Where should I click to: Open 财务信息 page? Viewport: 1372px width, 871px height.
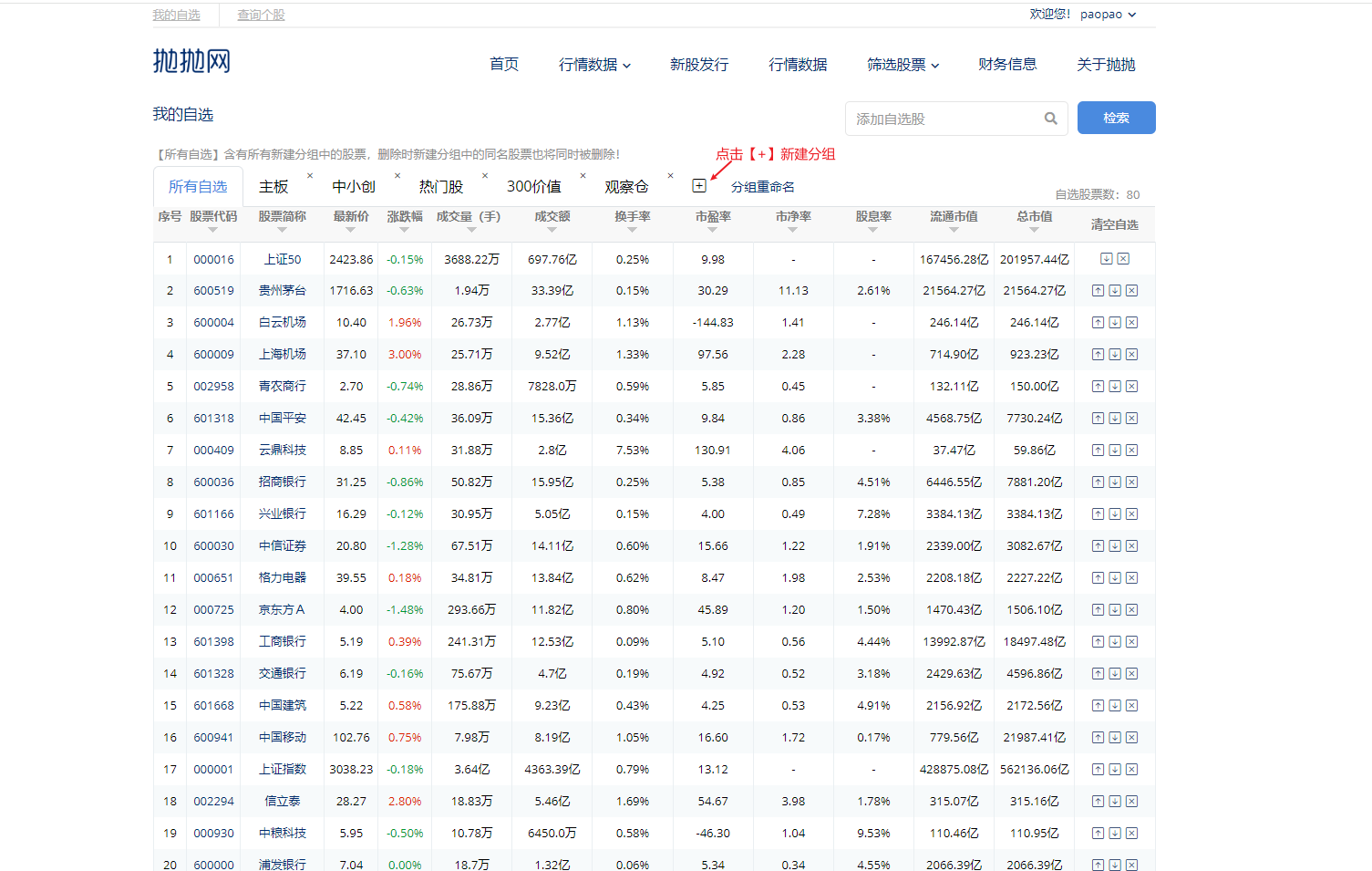click(1007, 64)
